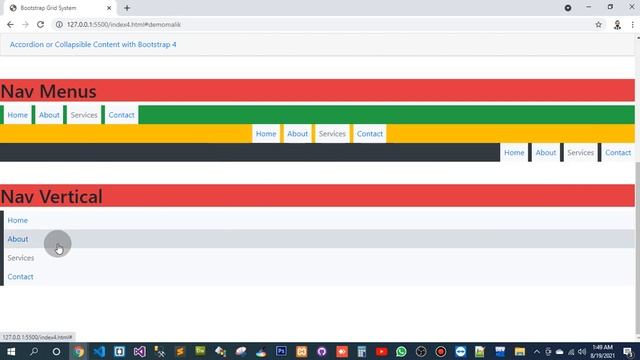Open YouTube app from the taskbar

(x=382, y=351)
